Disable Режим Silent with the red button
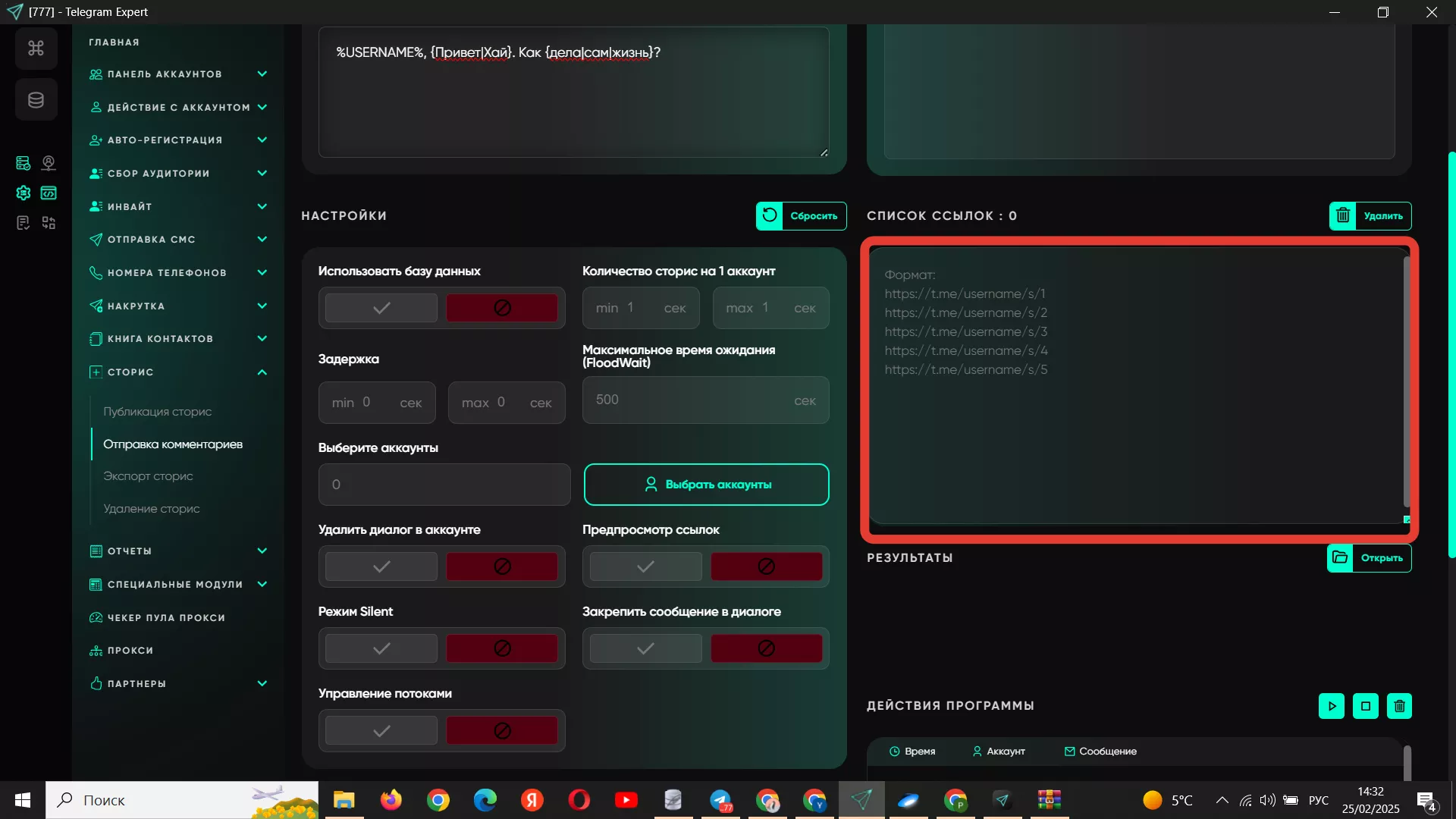Viewport: 1456px width, 819px height. coord(502,648)
